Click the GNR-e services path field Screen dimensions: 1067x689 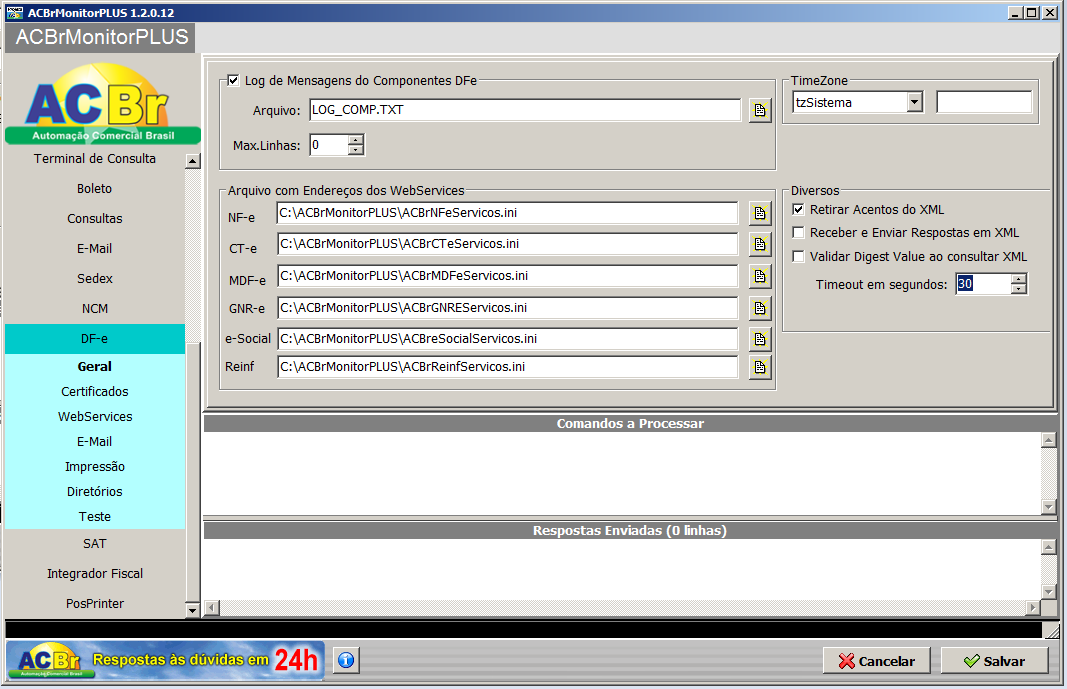(x=508, y=308)
